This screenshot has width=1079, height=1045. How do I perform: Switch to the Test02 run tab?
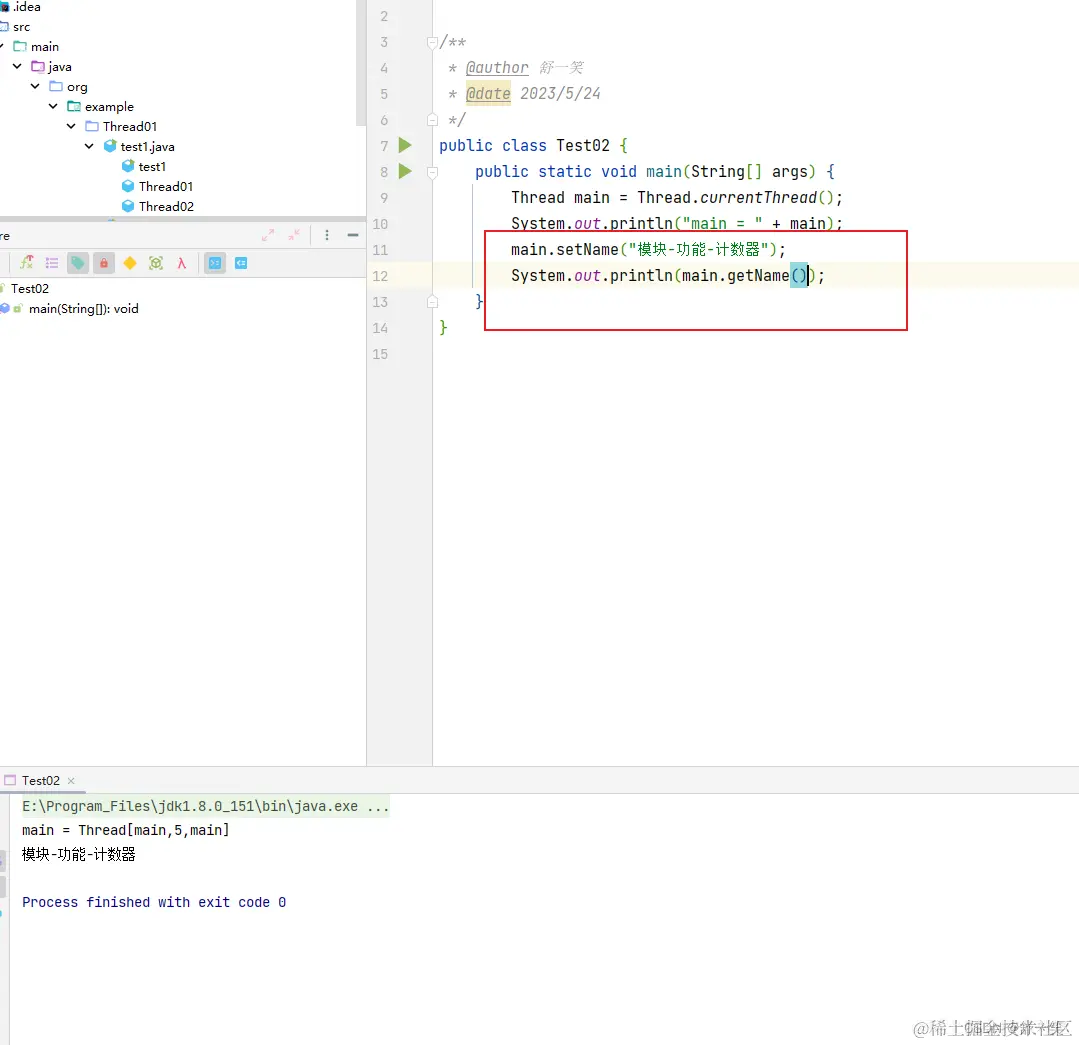click(41, 780)
